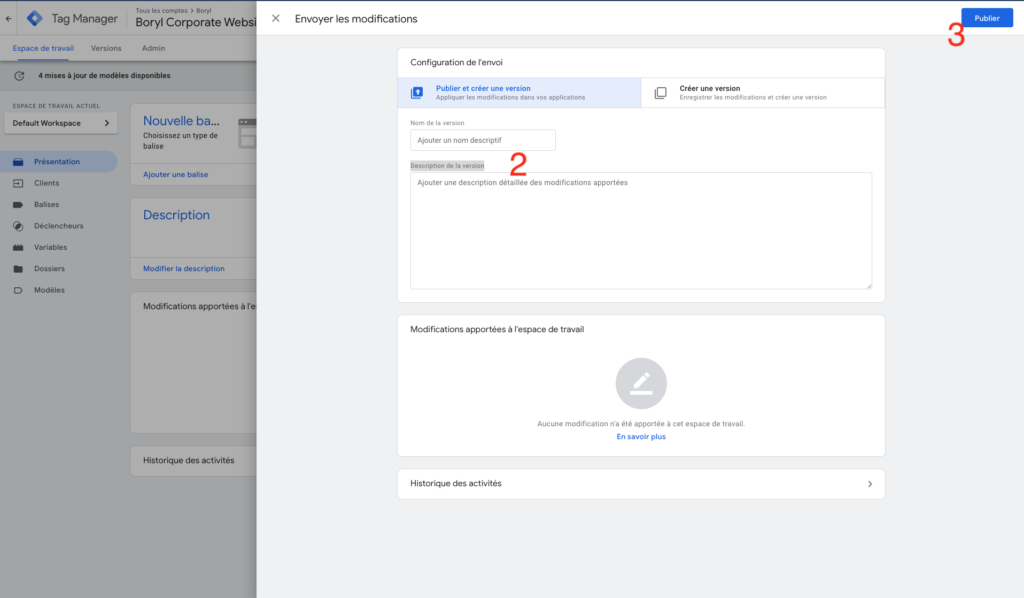Viewport: 1024px width, 598px height.
Task: Select Créer une version option
Action: [763, 93]
